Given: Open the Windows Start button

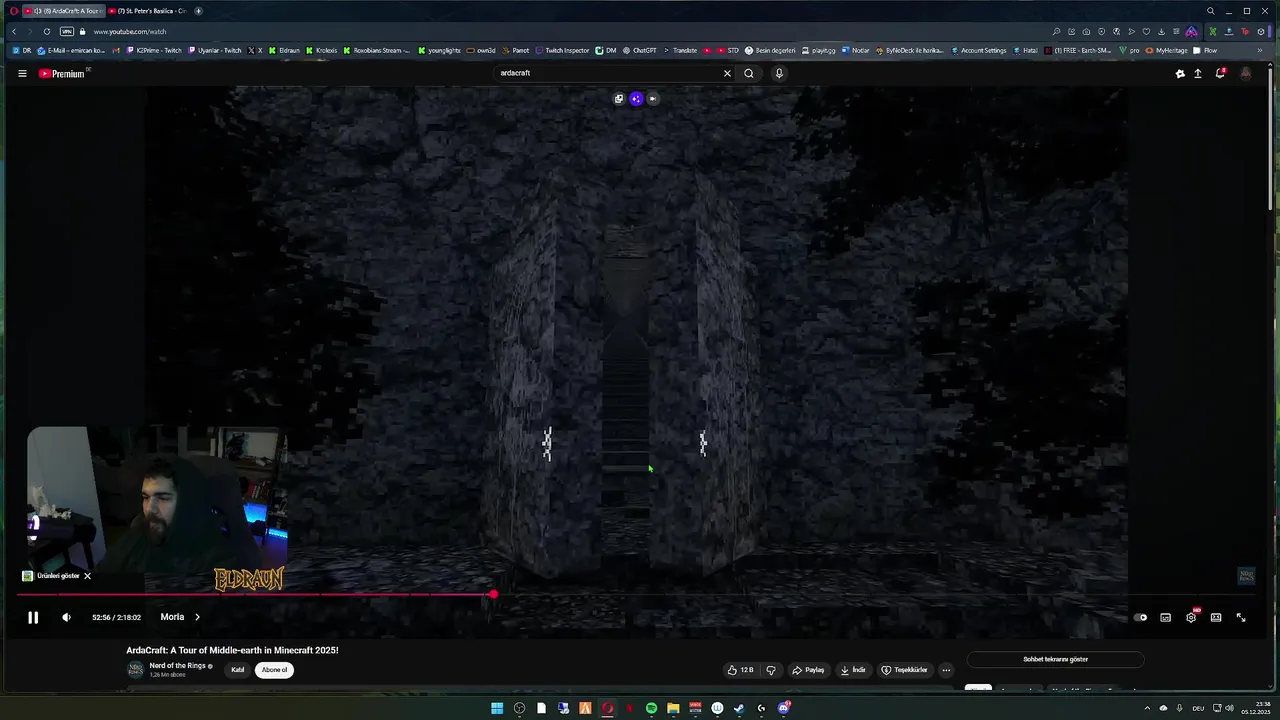Looking at the screenshot, I should [497, 708].
